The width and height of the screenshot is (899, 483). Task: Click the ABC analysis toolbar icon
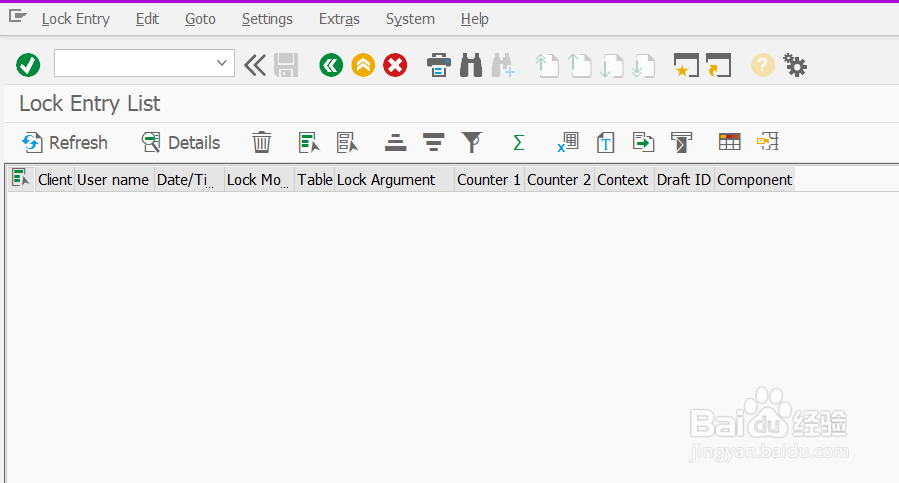681,142
